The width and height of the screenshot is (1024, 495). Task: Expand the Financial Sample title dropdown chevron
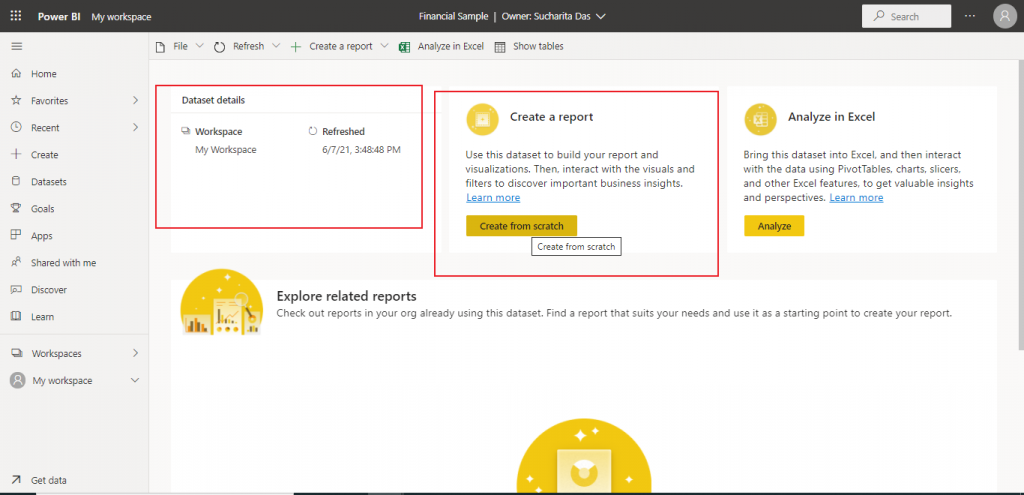tap(601, 16)
